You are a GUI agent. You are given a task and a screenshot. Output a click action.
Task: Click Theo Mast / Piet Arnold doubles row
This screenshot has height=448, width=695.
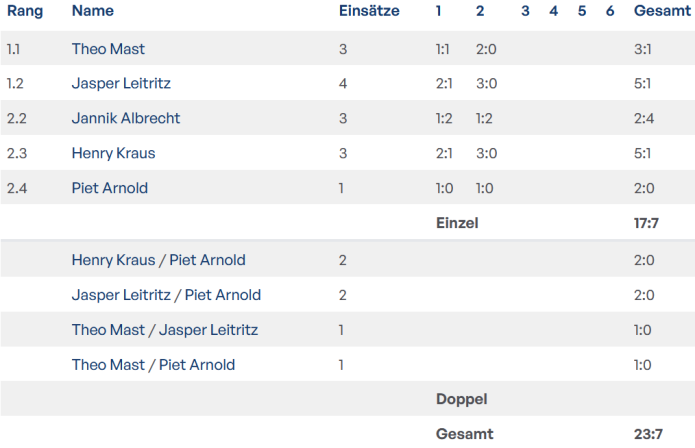click(x=153, y=365)
